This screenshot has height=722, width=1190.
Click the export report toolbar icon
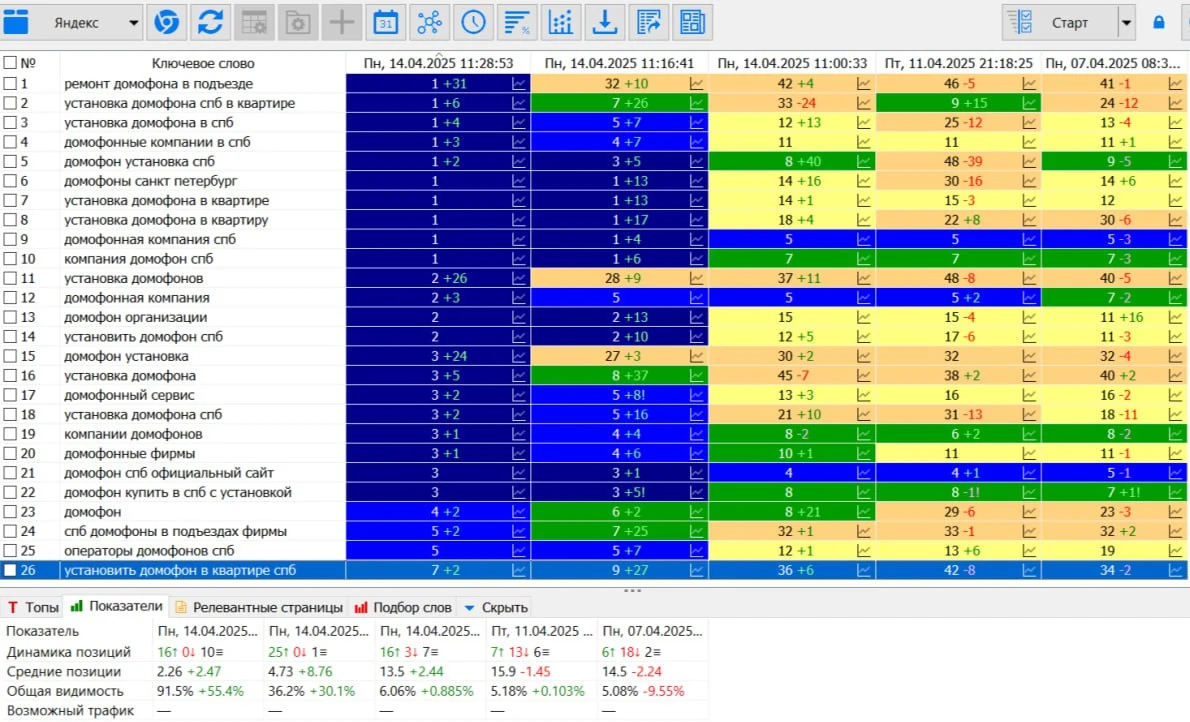coord(649,22)
